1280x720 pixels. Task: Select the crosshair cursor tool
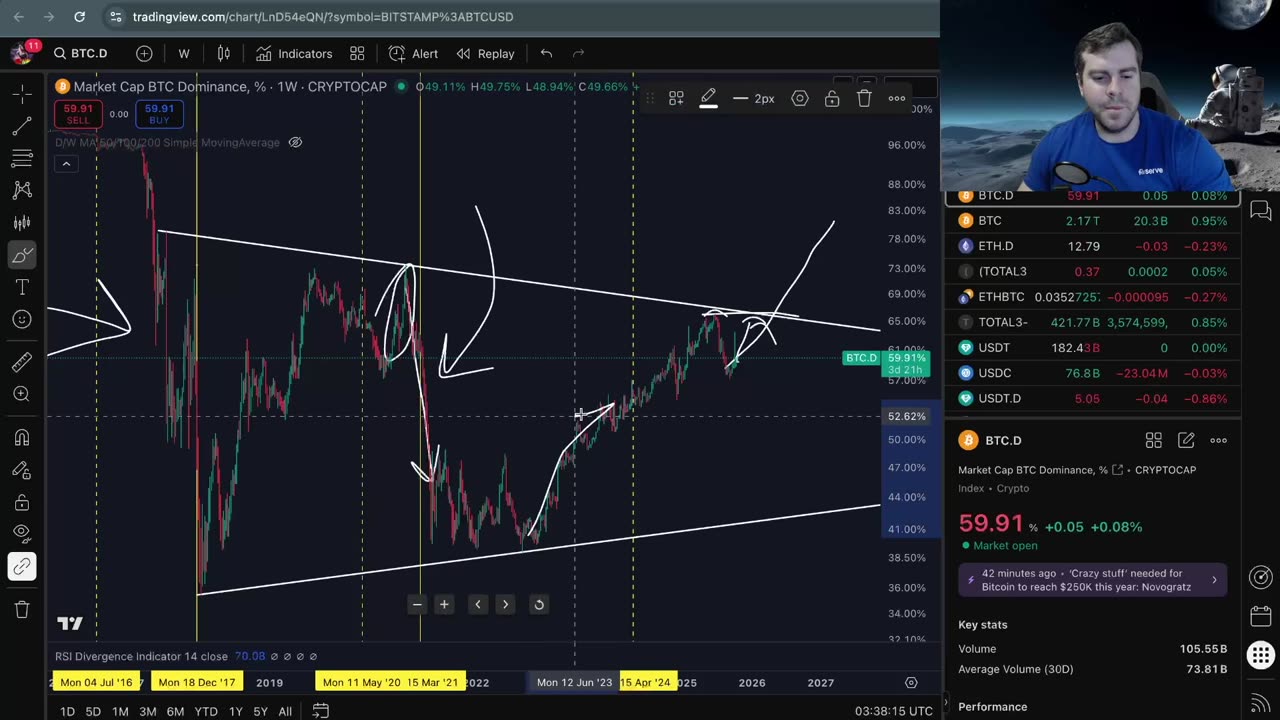pyautogui.click(x=22, y=94)
